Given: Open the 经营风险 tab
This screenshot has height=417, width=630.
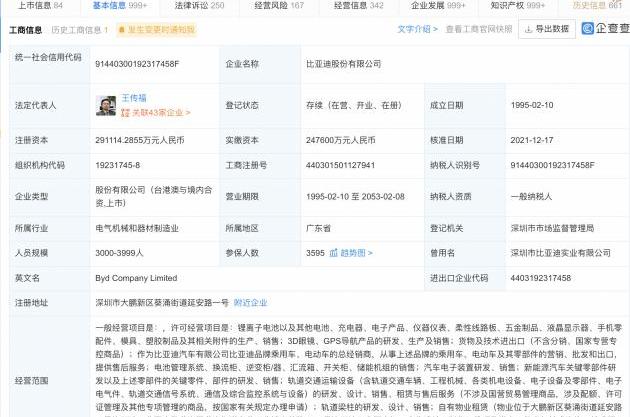Looking at the screenshot, I should click(279, 5).
